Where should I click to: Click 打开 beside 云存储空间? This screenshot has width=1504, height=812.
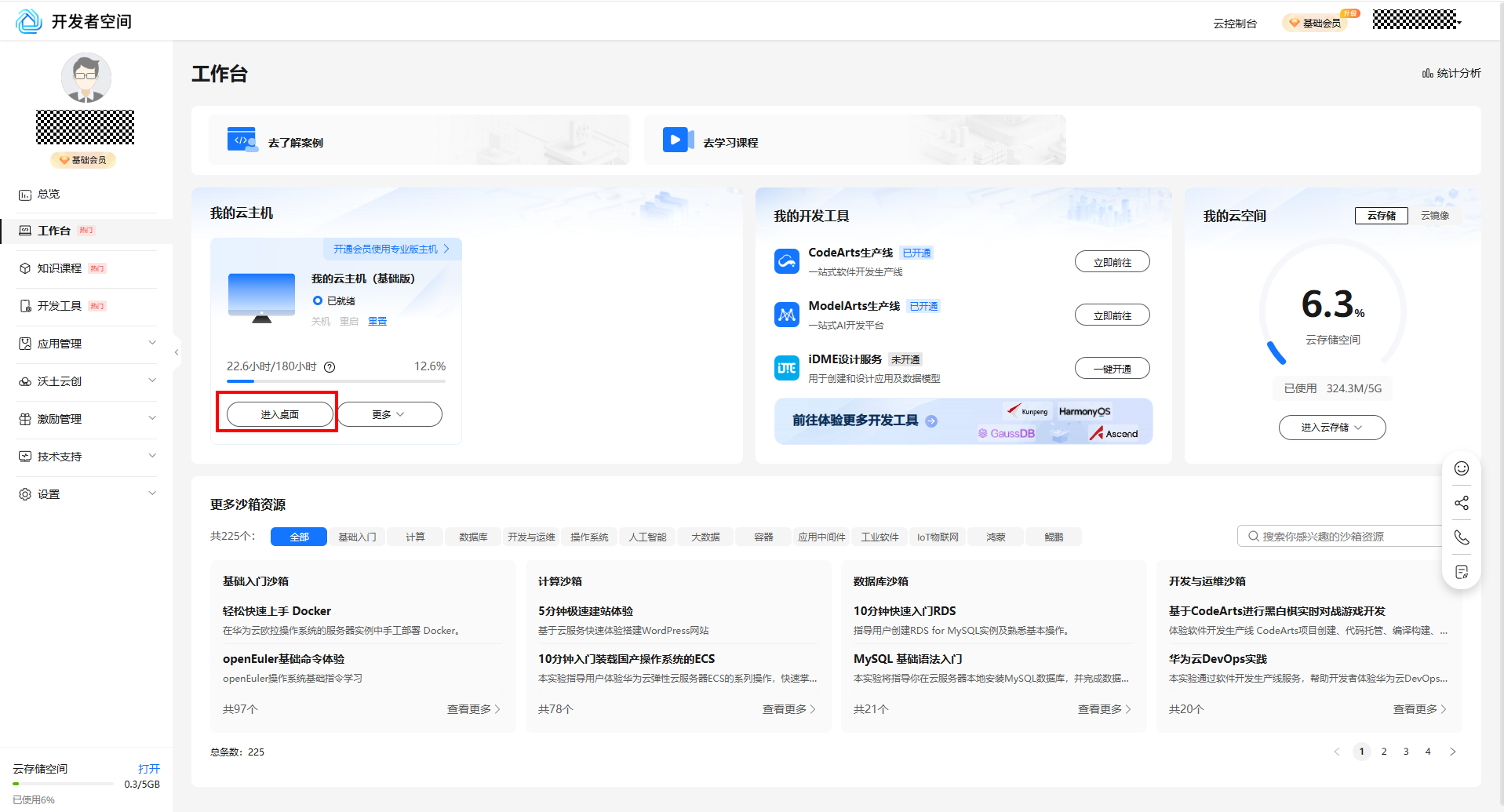(x=149, y=769)
